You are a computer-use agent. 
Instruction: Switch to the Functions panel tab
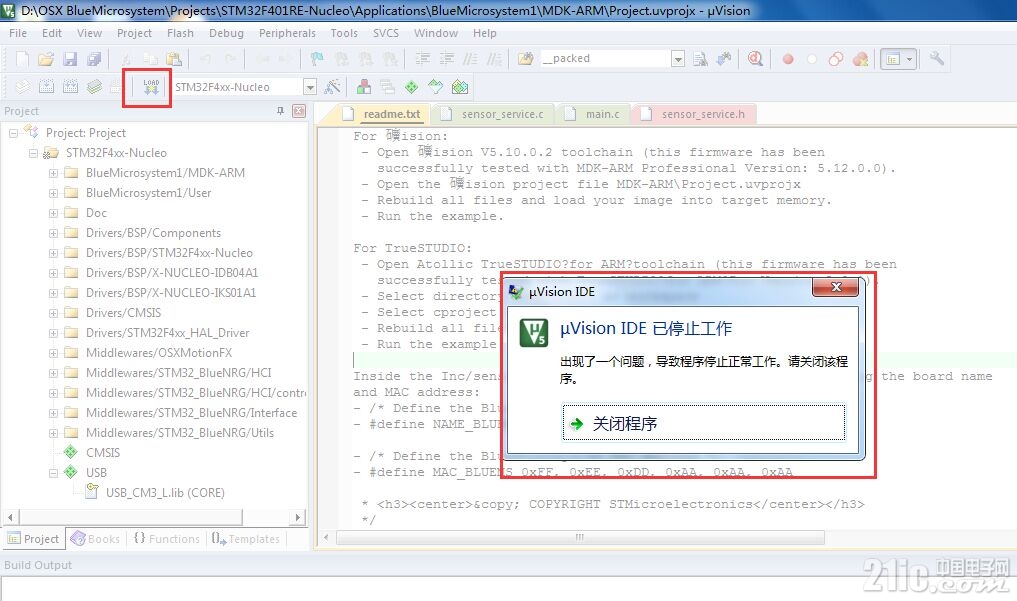(x=167, y=539)
